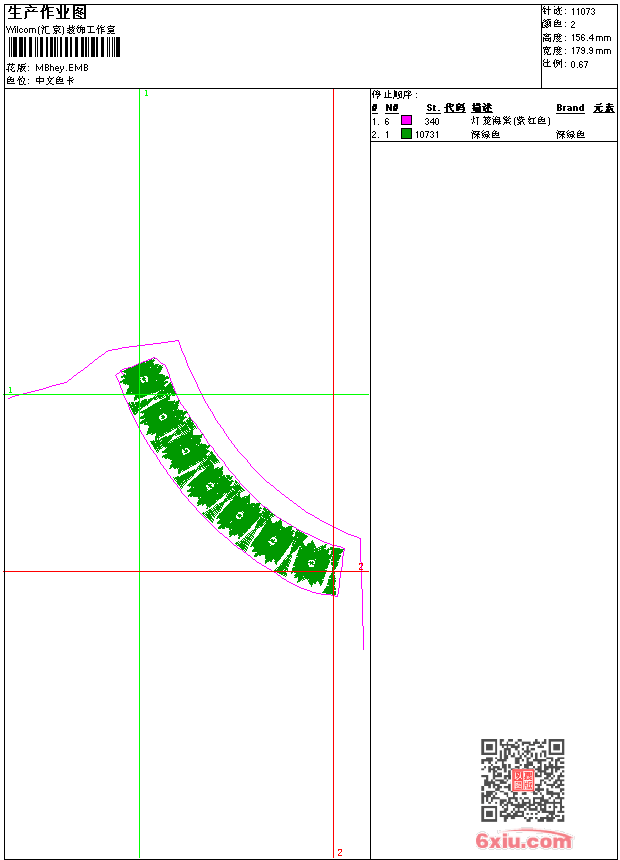
Task: Click the barcode under the Wilcom title
Action: (64, 47)
